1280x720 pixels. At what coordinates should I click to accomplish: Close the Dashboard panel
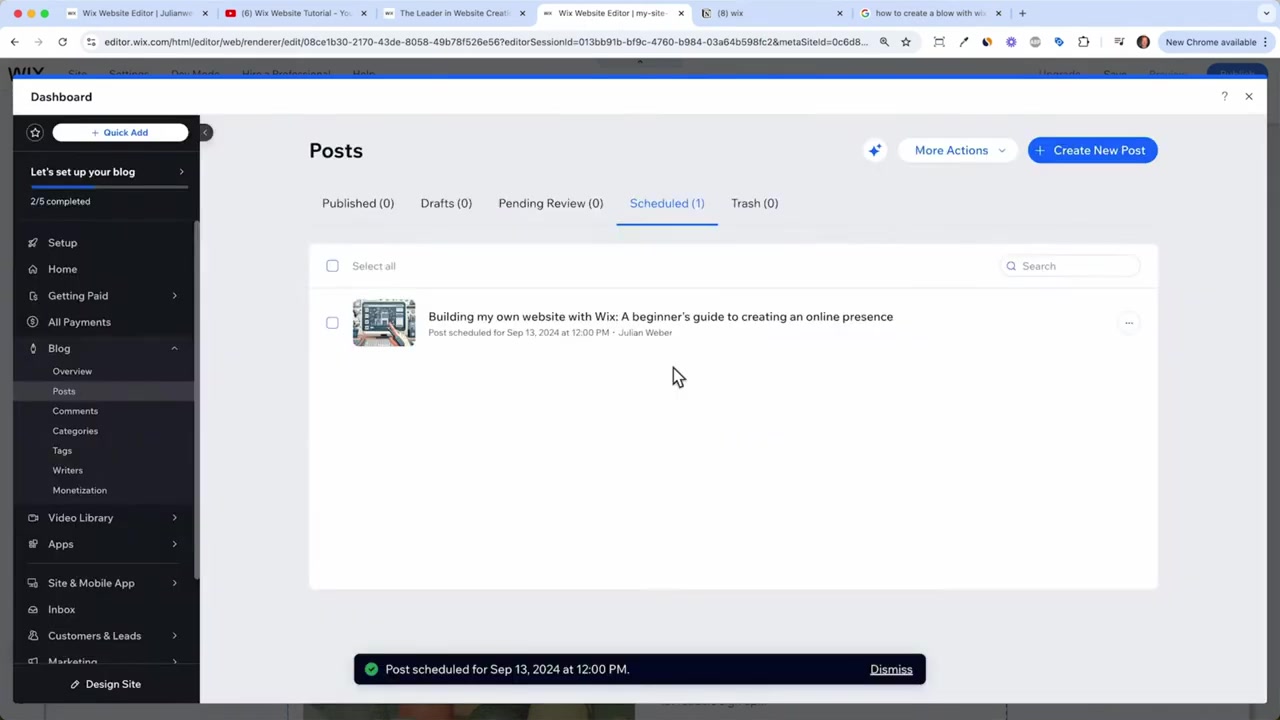1249,97
